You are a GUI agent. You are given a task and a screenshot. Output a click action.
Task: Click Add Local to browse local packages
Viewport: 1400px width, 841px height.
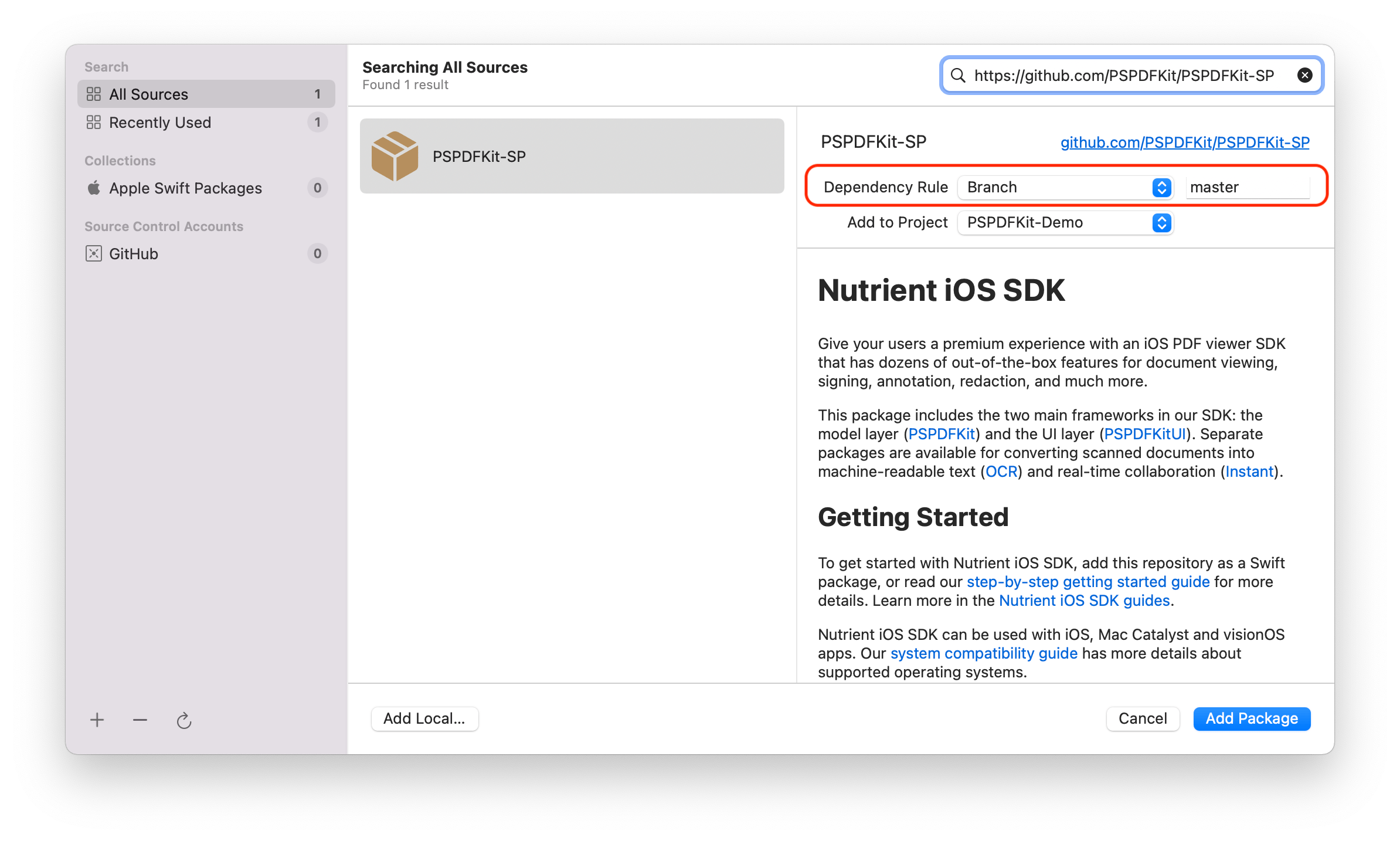click(x=424, y=718)
